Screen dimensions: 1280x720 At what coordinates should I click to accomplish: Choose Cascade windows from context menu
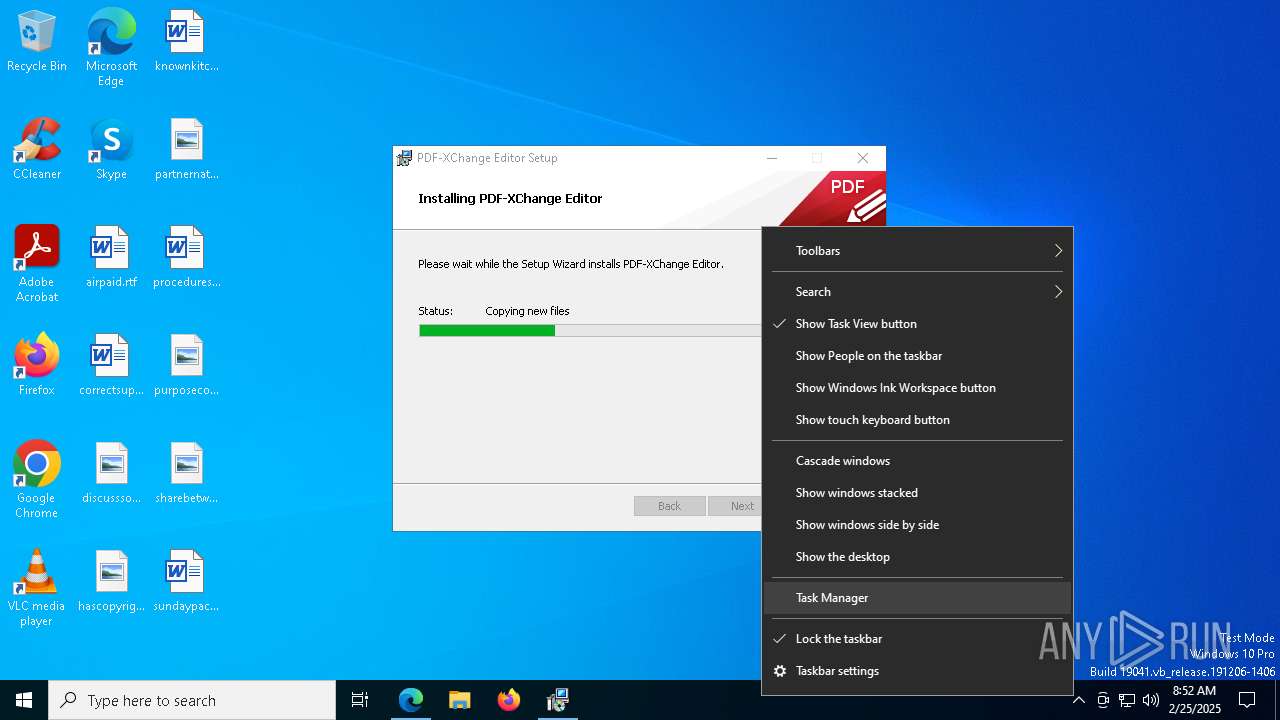[x=917, y=461]
